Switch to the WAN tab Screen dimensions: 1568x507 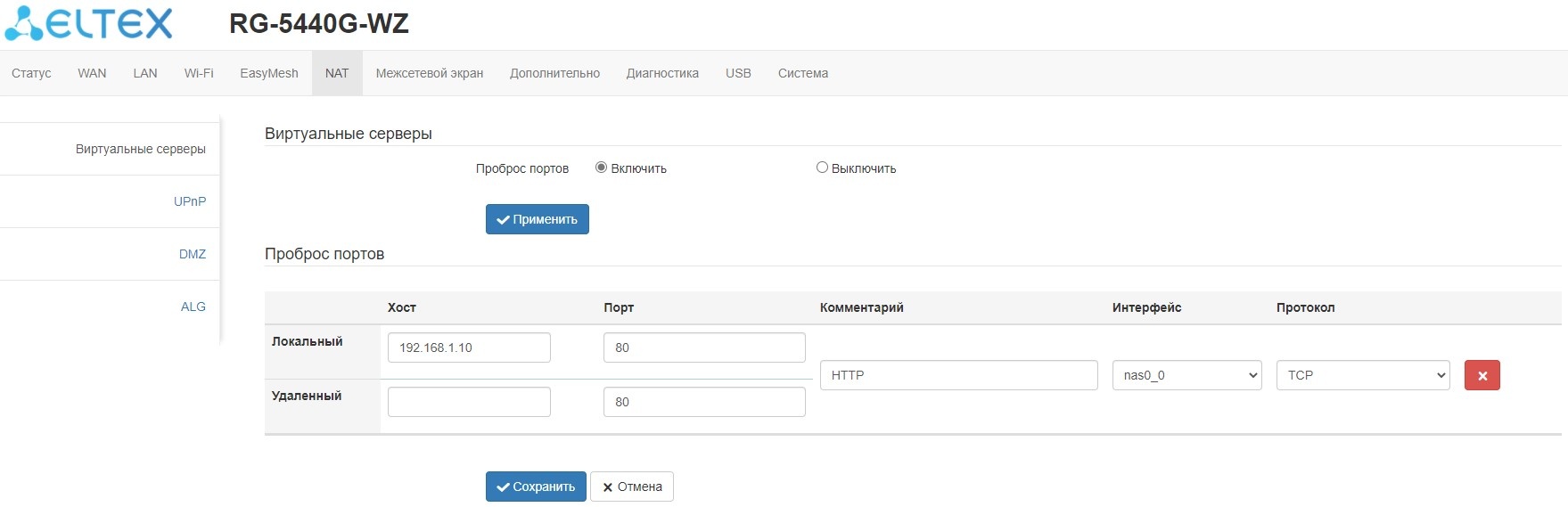[92, 73]
